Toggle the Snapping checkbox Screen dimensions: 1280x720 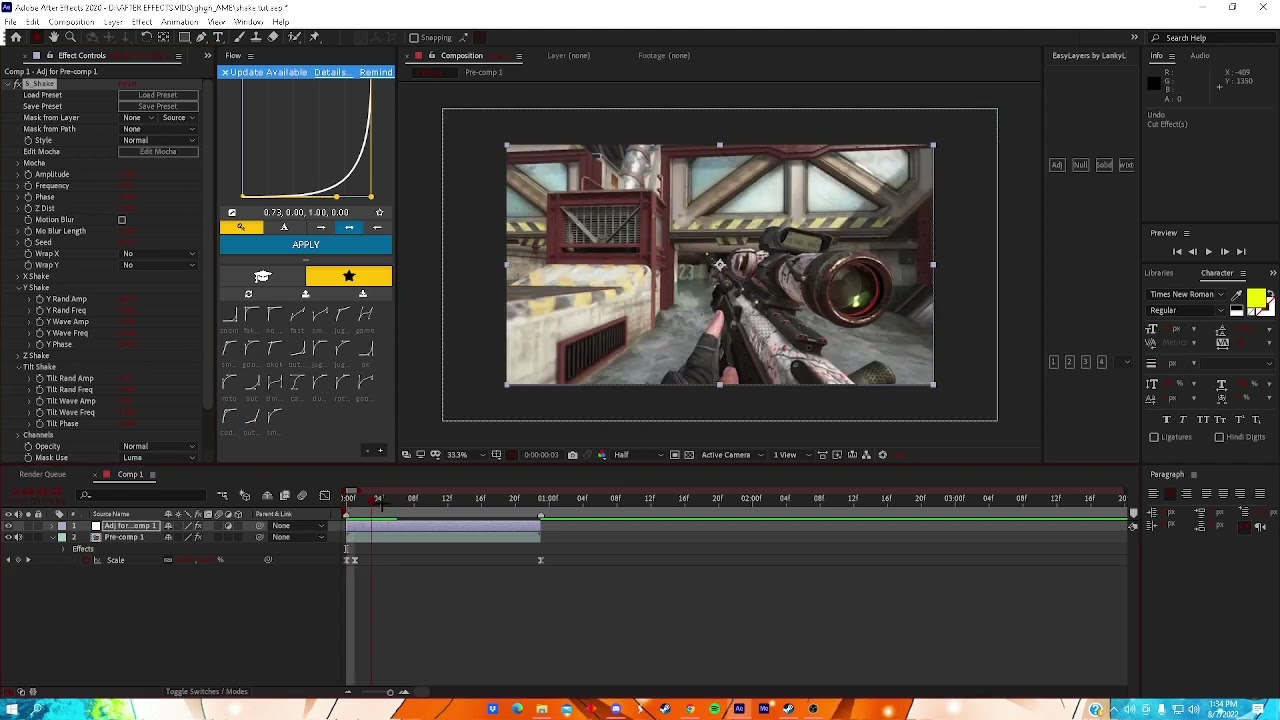pos(414,38)
